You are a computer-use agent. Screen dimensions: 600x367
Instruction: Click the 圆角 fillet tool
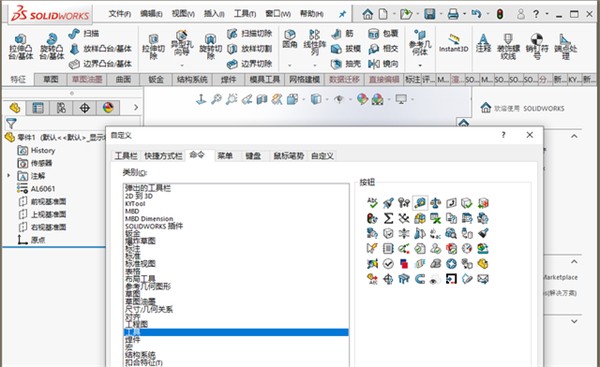pyautogui.click(x=290, y=39)
